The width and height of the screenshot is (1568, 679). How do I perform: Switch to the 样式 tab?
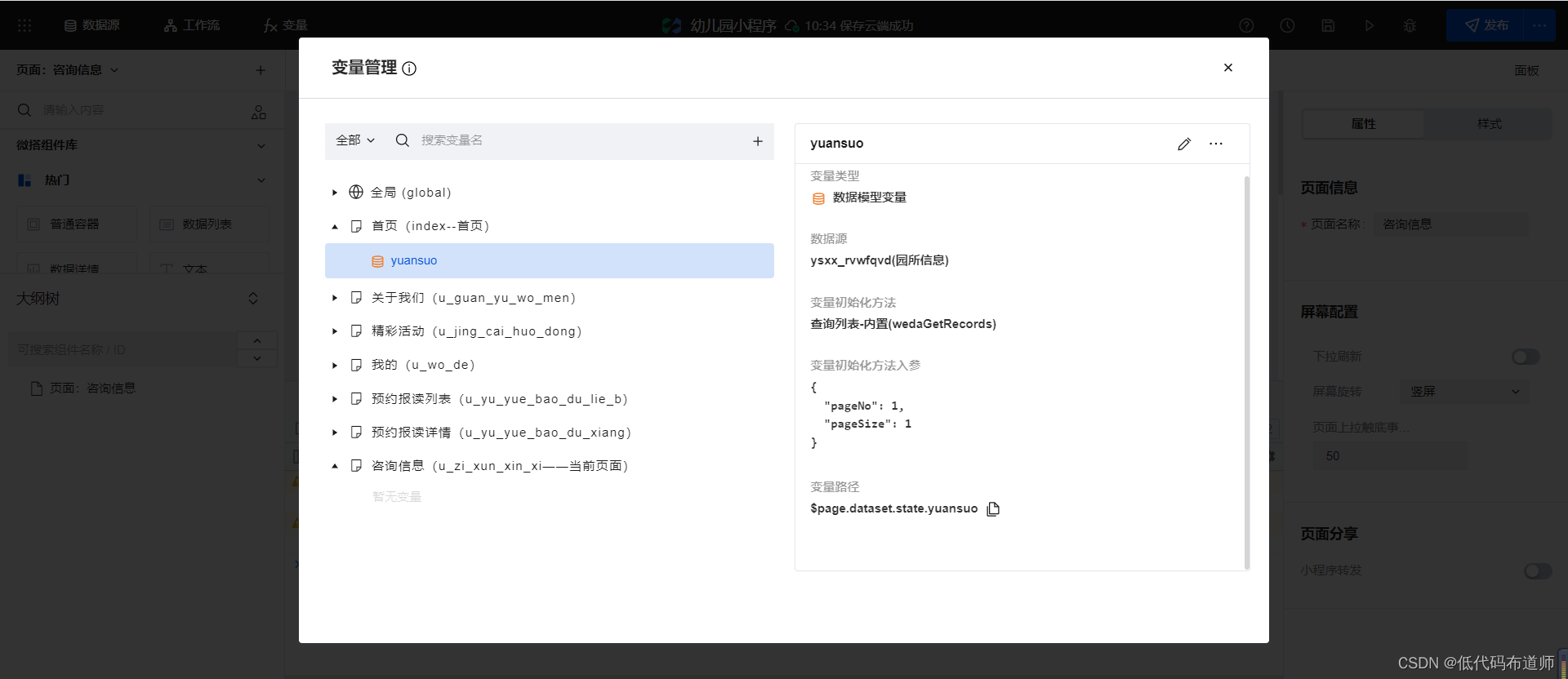click(x=1489, y=124)
